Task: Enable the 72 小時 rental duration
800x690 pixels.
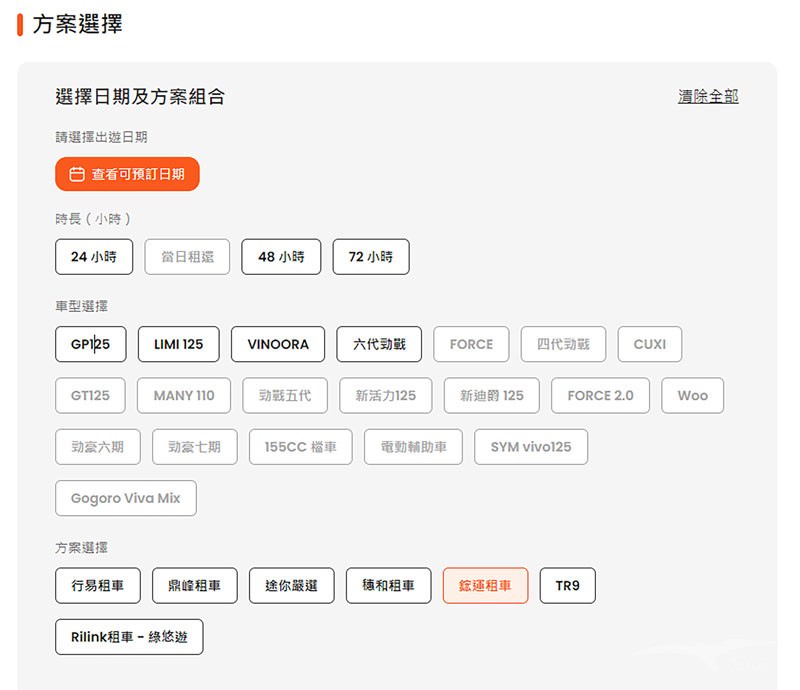Action: [x=371, y=257]
